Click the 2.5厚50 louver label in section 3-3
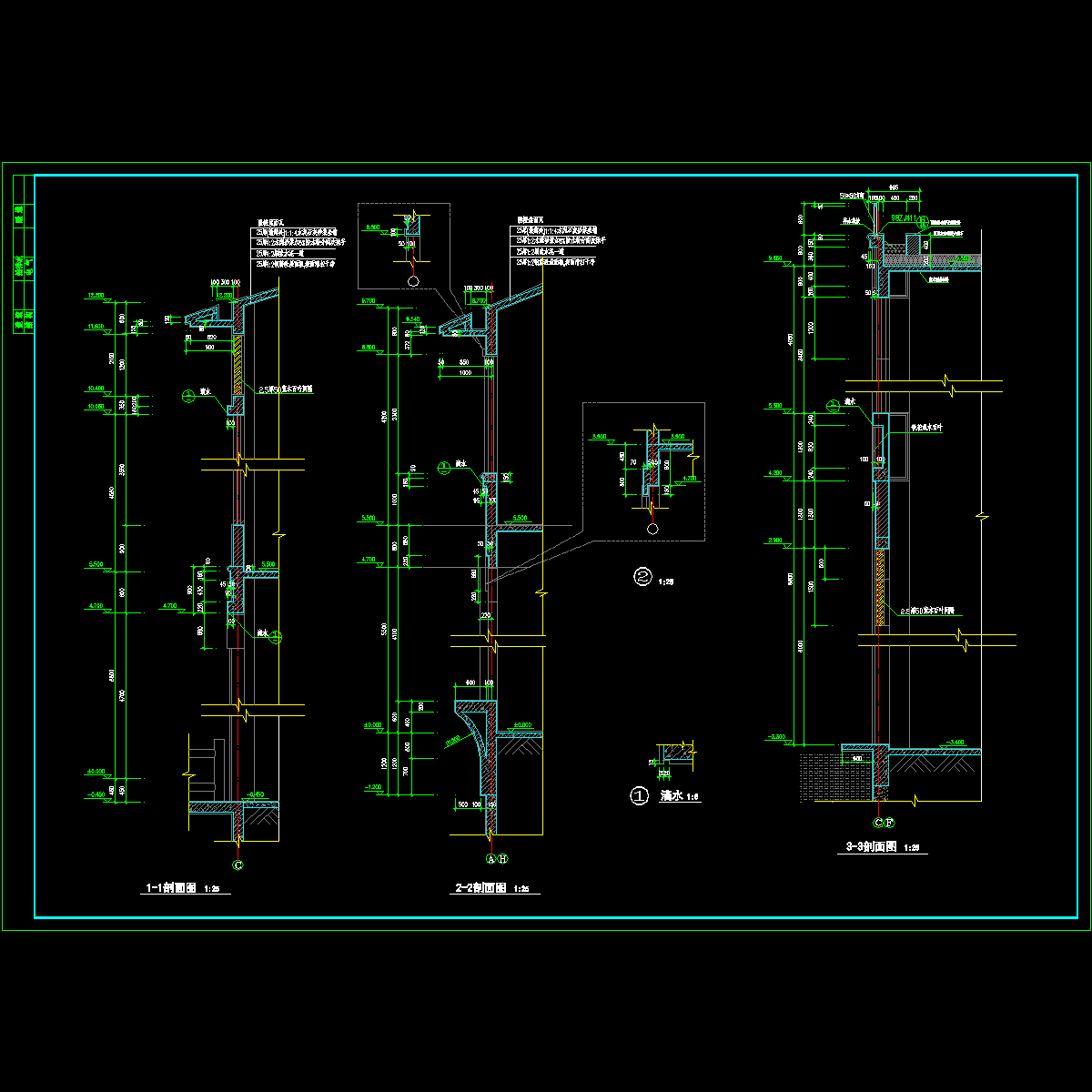1092x1092 pixels. 927,612
